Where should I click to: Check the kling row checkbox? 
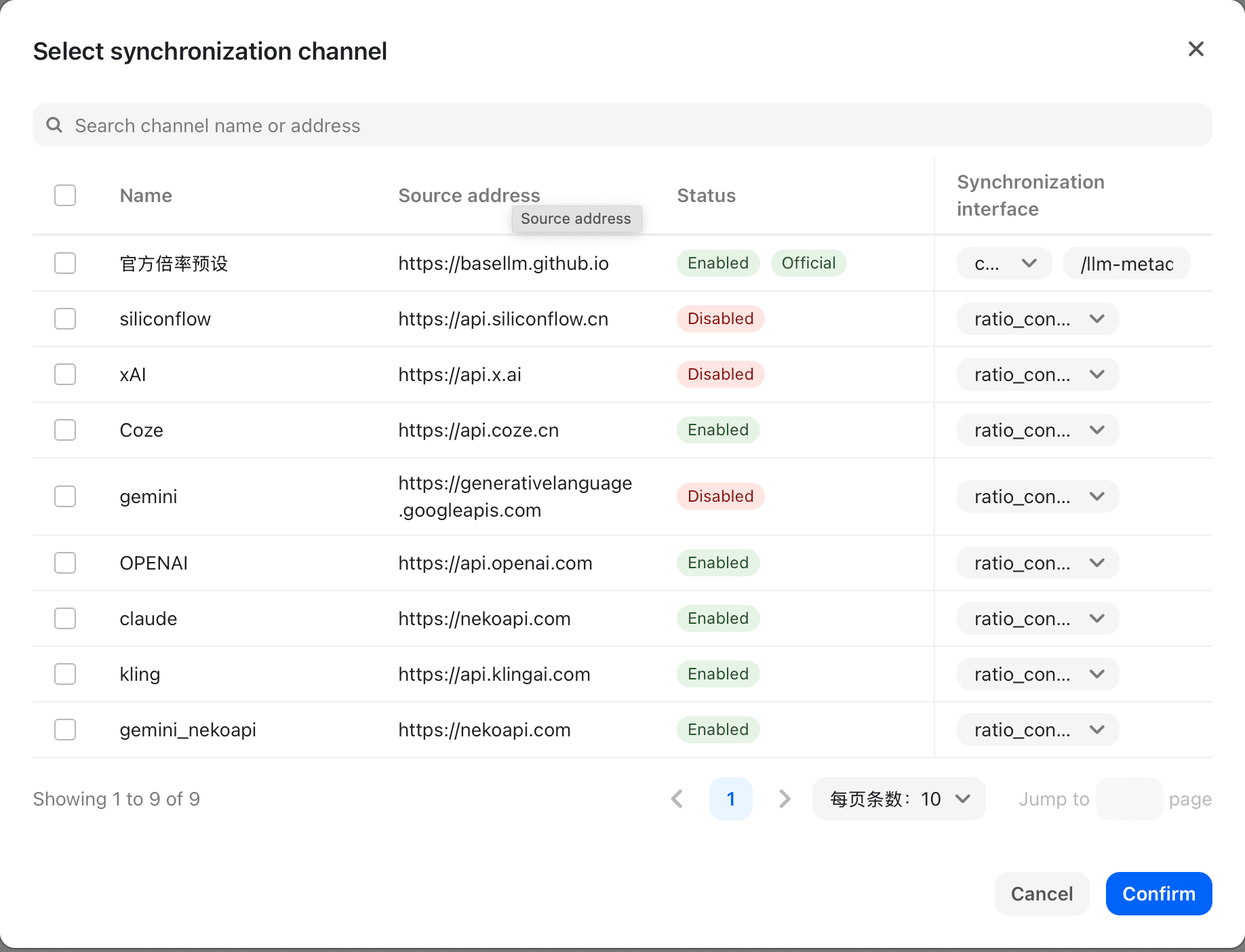click(65, 674)
